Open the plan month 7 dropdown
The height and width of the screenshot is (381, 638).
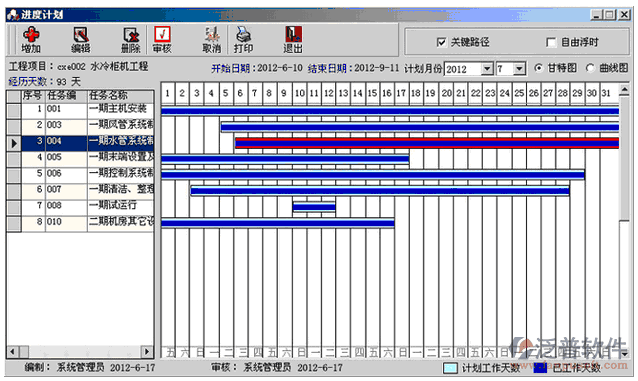click(x=519, y=69)
